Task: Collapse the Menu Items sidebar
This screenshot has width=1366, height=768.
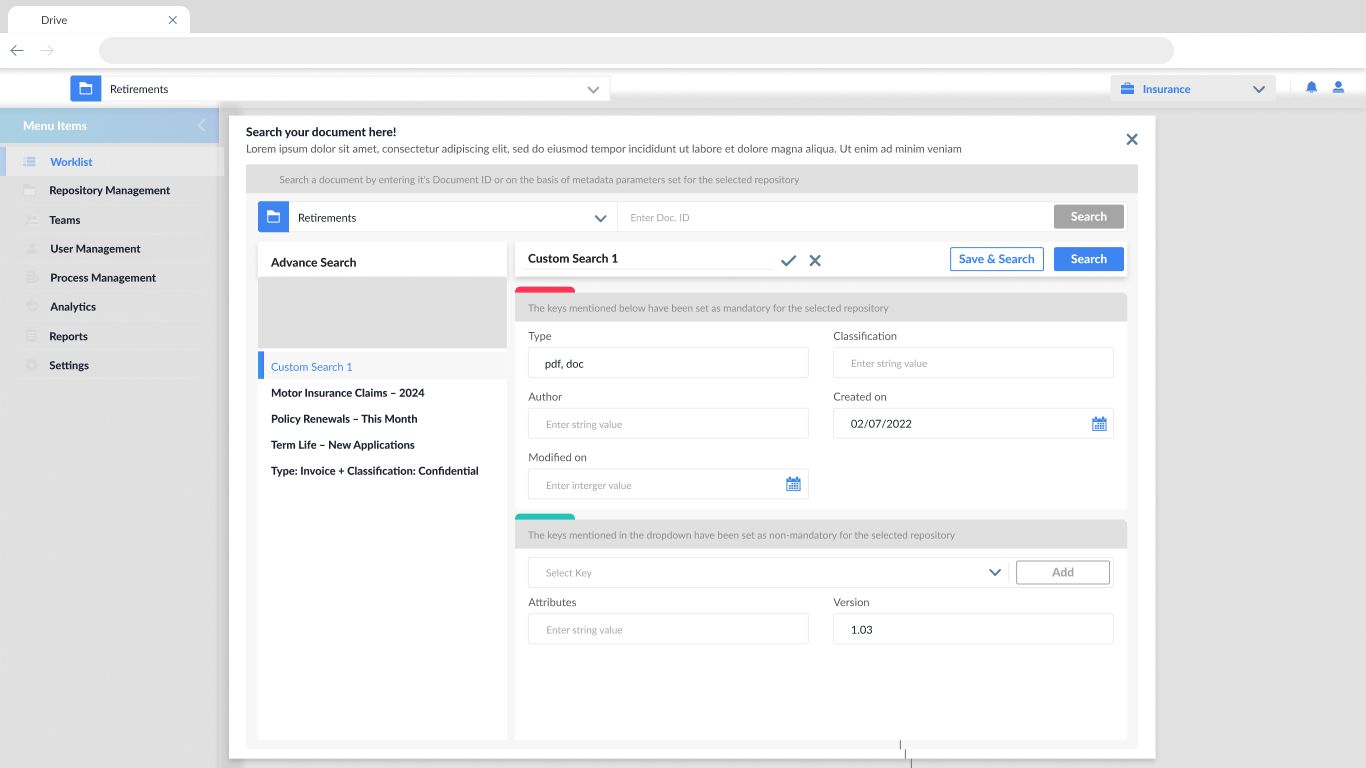Action: pyautogui.click(x=201, y=126)
